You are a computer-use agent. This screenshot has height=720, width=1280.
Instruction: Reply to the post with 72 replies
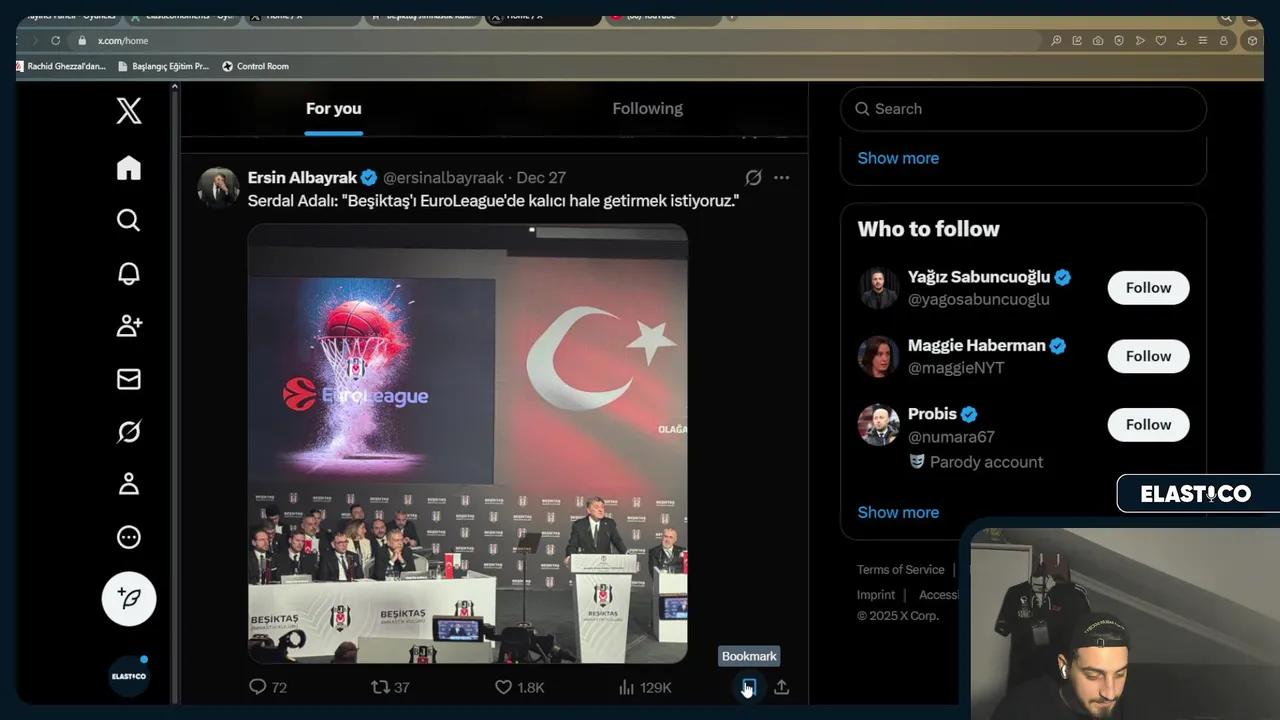pos(267,687)
